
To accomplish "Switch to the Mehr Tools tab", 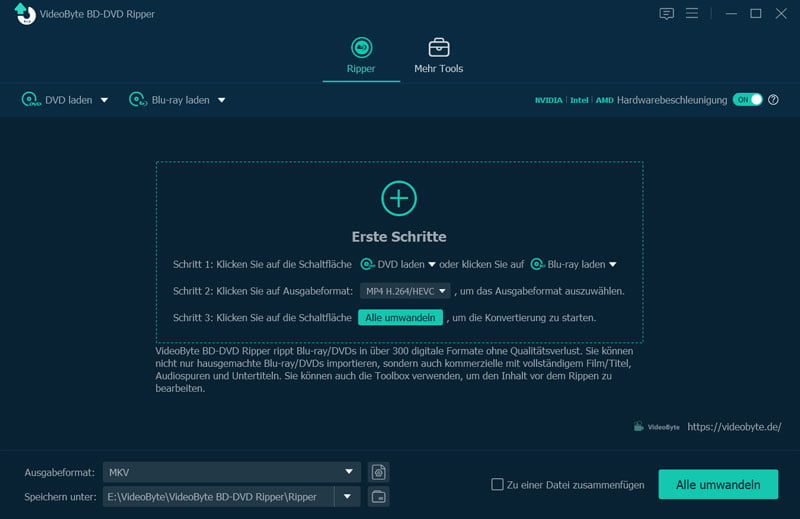I will point(438,56).
